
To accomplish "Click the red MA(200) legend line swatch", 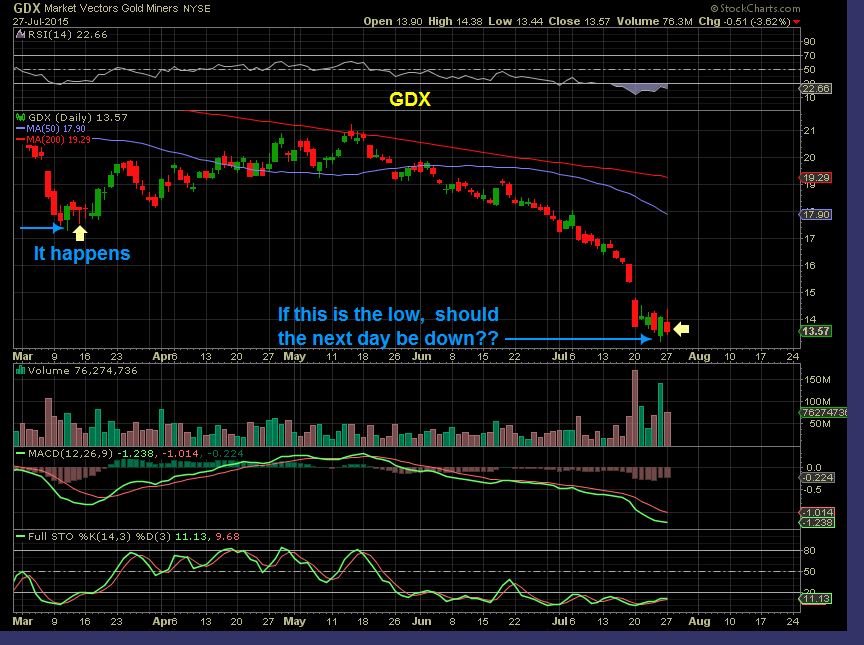I will 22,141.
